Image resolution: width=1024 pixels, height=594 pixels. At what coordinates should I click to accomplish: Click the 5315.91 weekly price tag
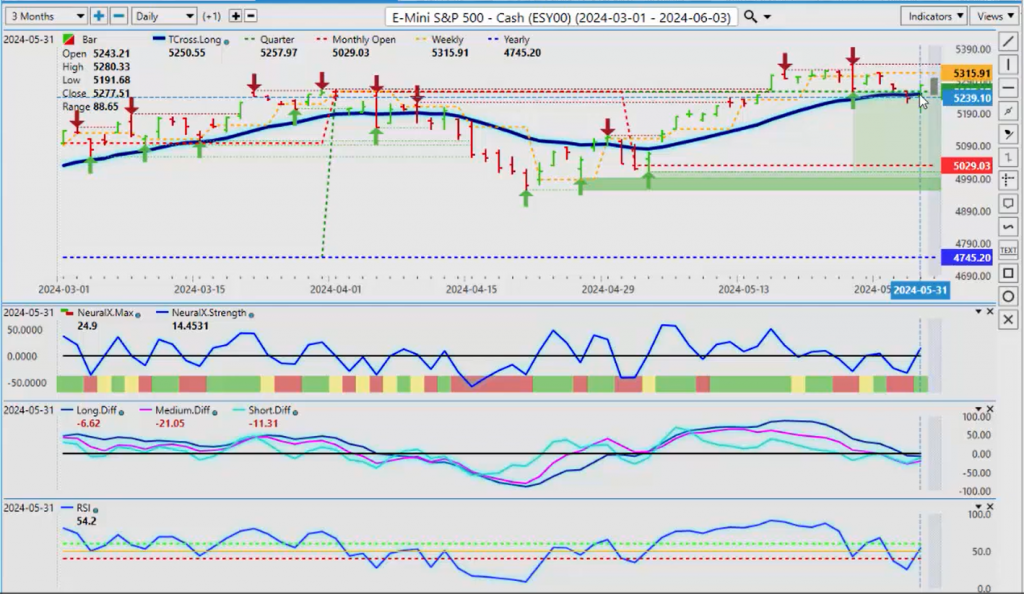(967, 73)
